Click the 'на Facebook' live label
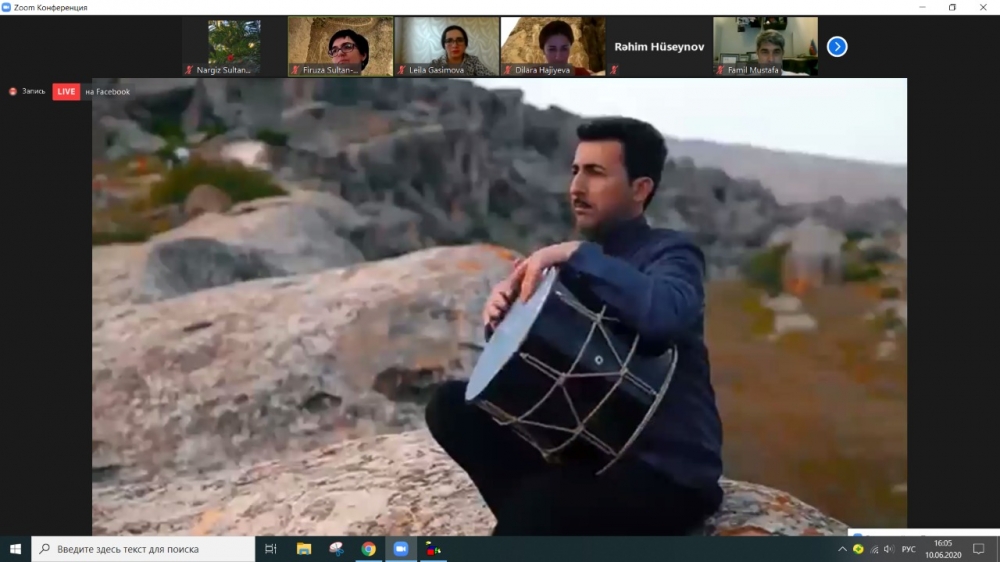The image size is (1000, 562). 107,92
